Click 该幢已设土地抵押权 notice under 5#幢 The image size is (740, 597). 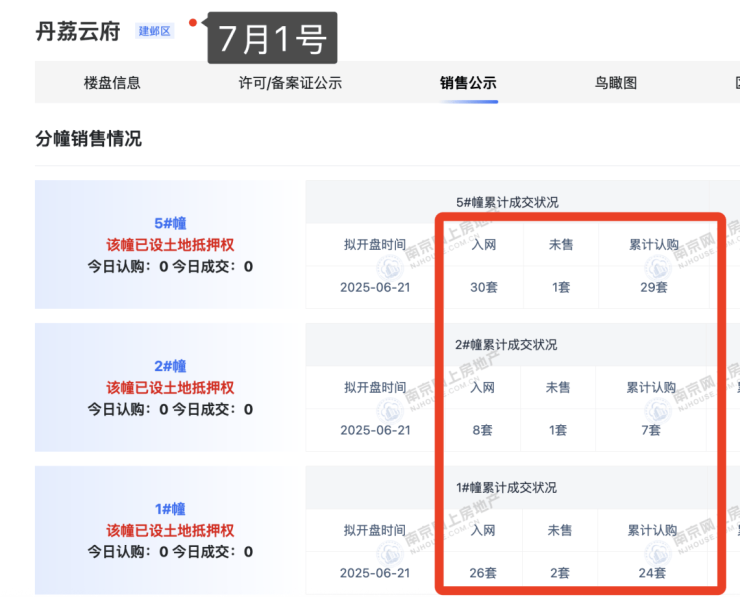pos(170,245)
